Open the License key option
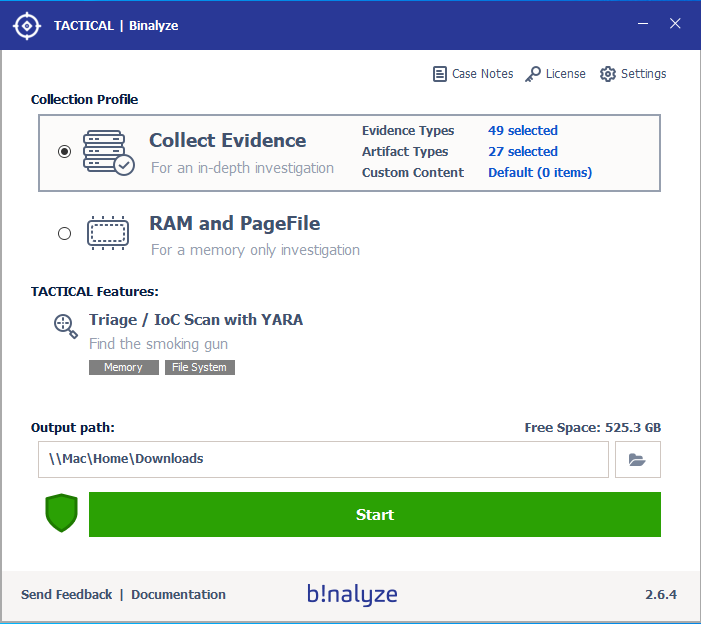Viewport: 701px width, 624px height. click(556, 74)
